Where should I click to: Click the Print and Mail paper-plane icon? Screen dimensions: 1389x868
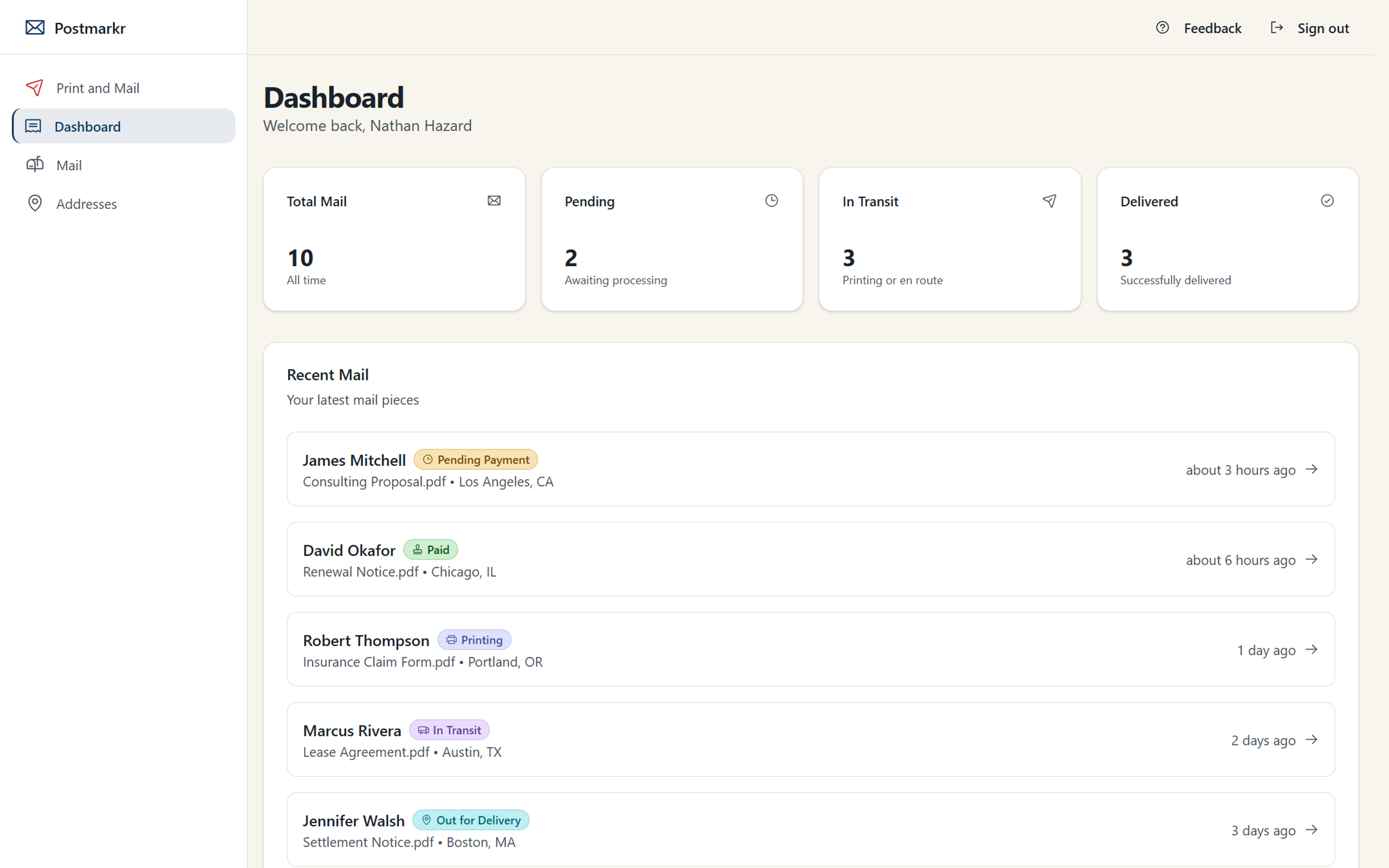coord(34,88)
